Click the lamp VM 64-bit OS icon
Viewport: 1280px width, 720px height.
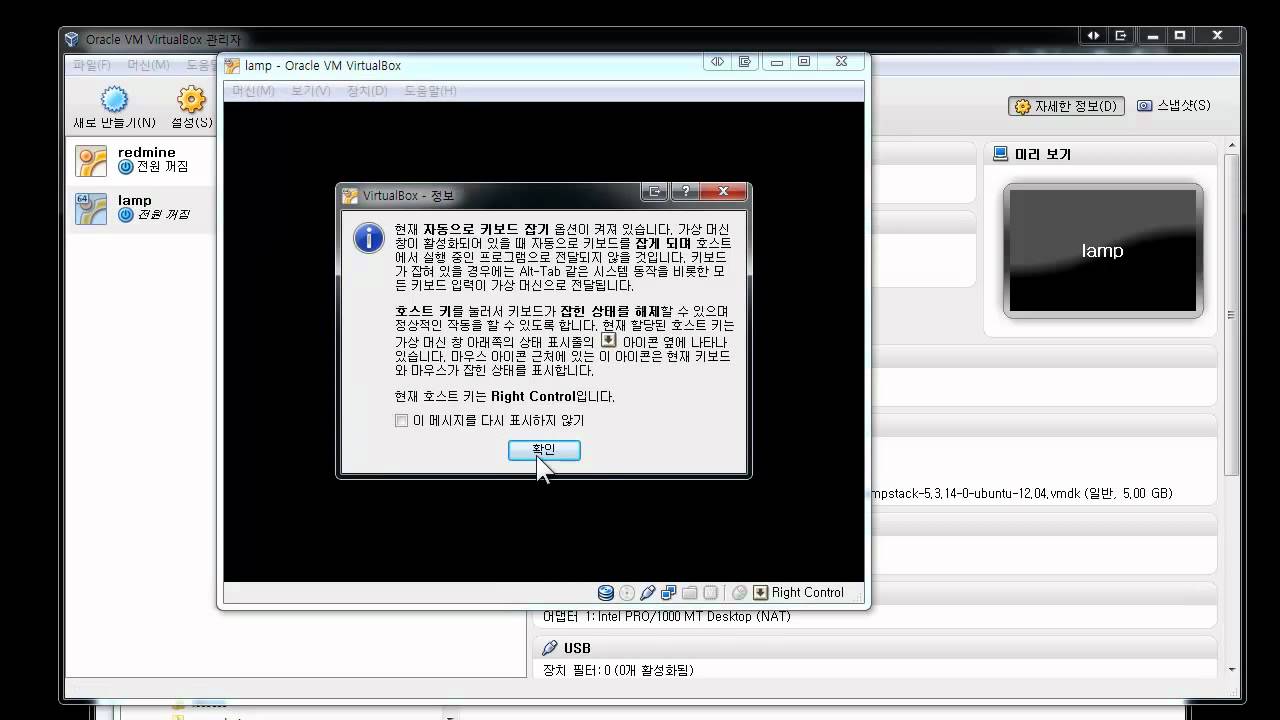pos(91,209)
